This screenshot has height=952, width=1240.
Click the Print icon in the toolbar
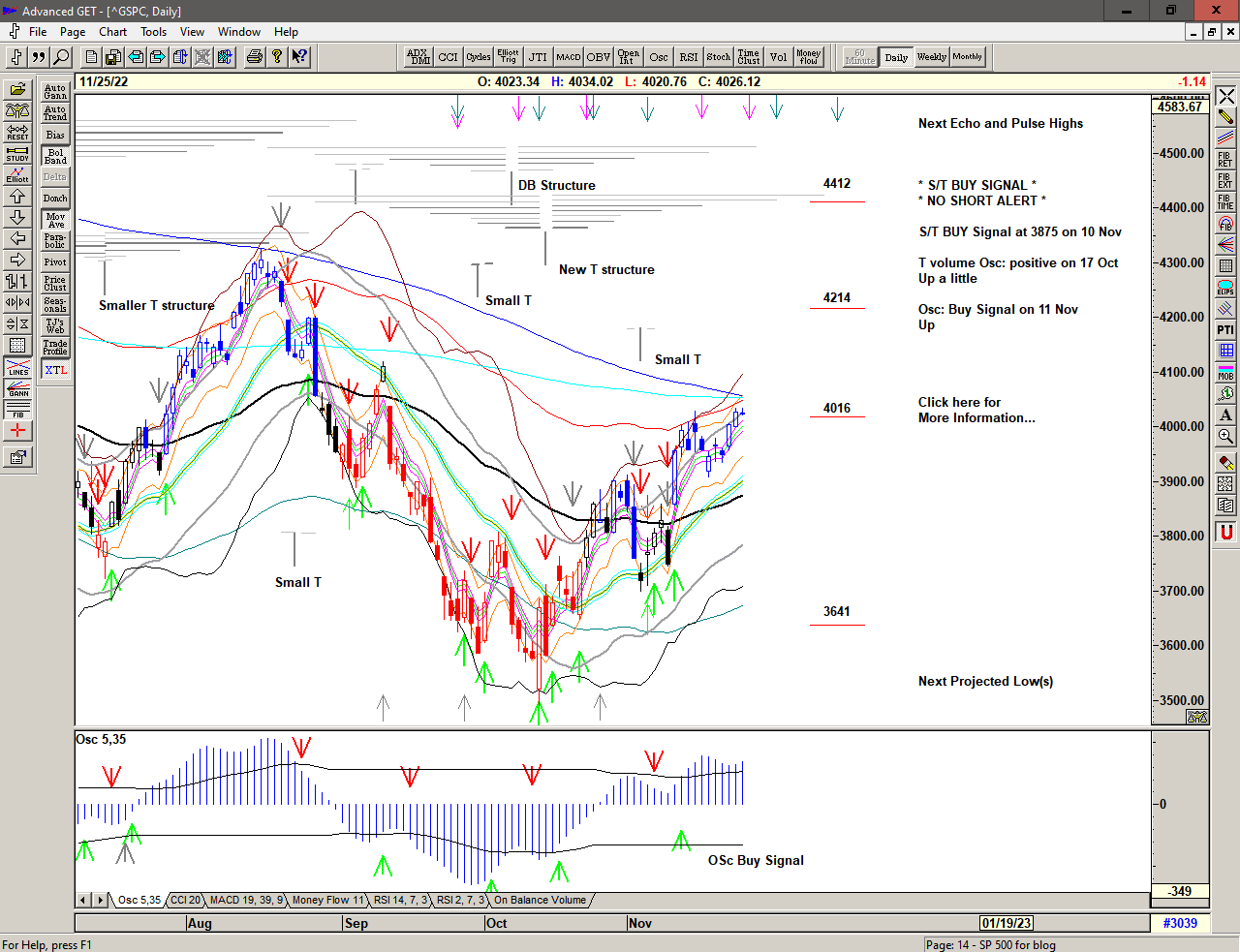[254, 57]
